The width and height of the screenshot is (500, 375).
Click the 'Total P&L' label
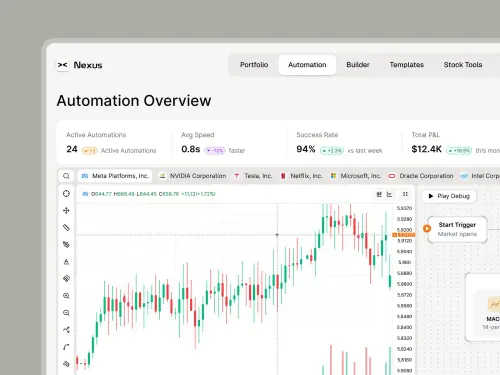click(x=425, y=135)
